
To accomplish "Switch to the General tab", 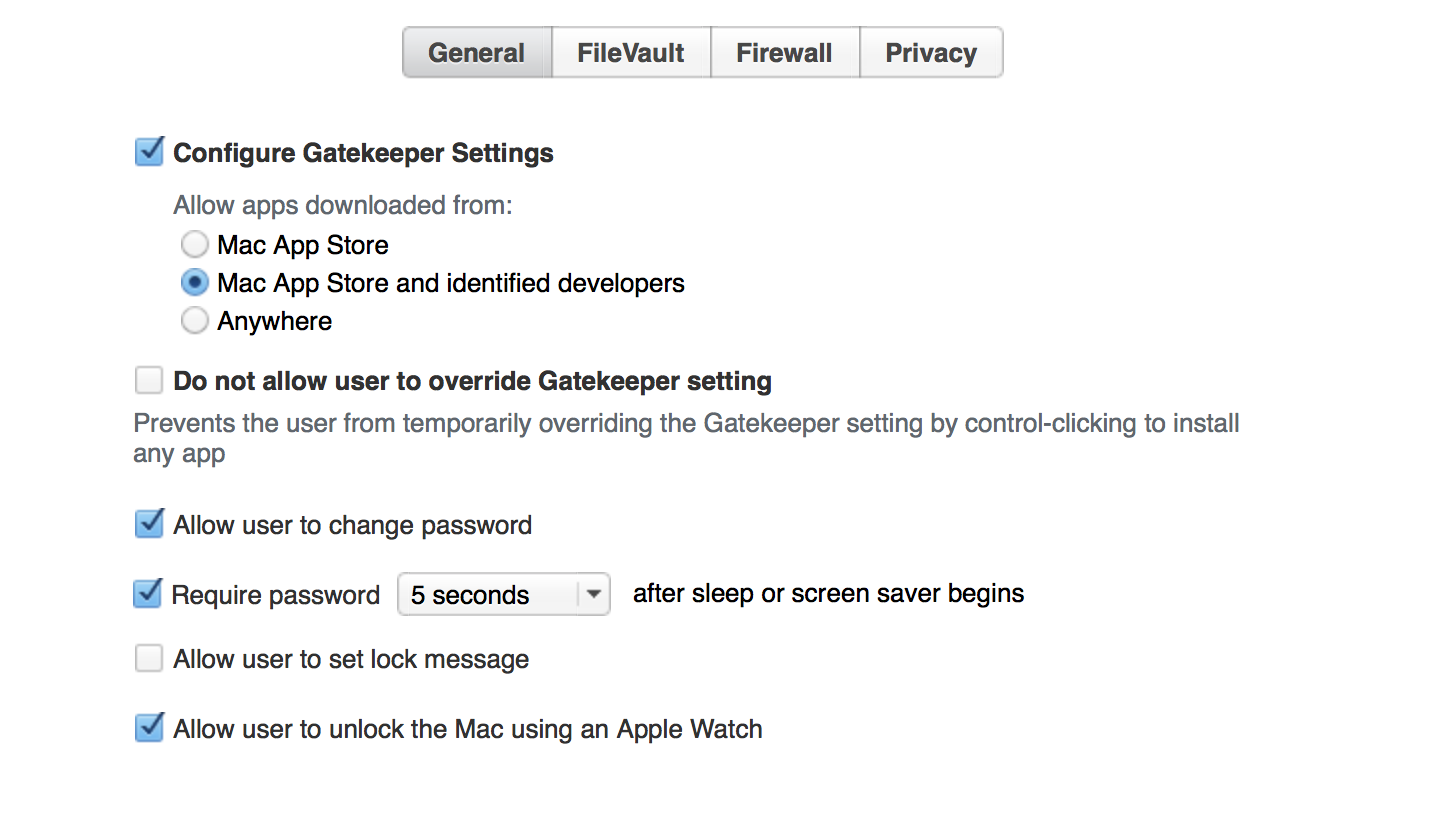I will point(477,53).
